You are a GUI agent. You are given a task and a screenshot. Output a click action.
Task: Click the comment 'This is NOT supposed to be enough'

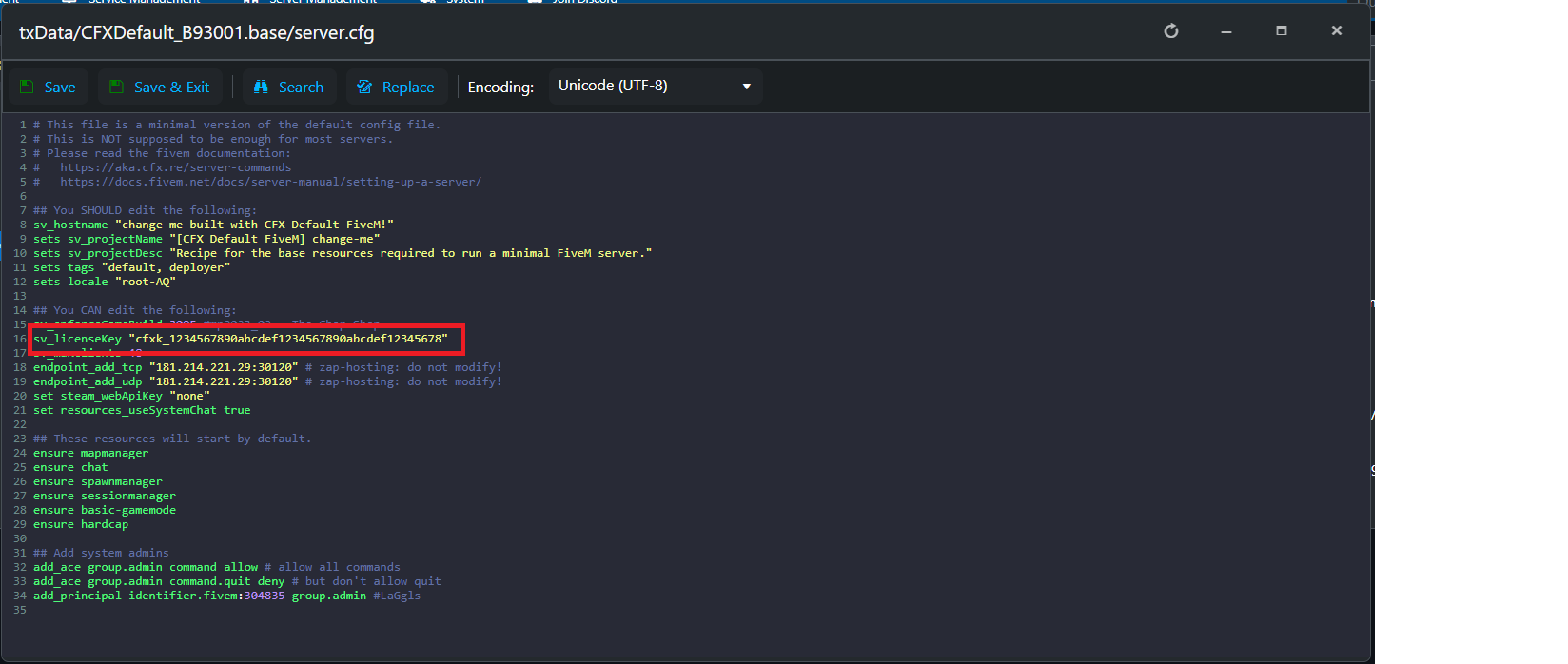pyautogui.click(x=213, y=139)
